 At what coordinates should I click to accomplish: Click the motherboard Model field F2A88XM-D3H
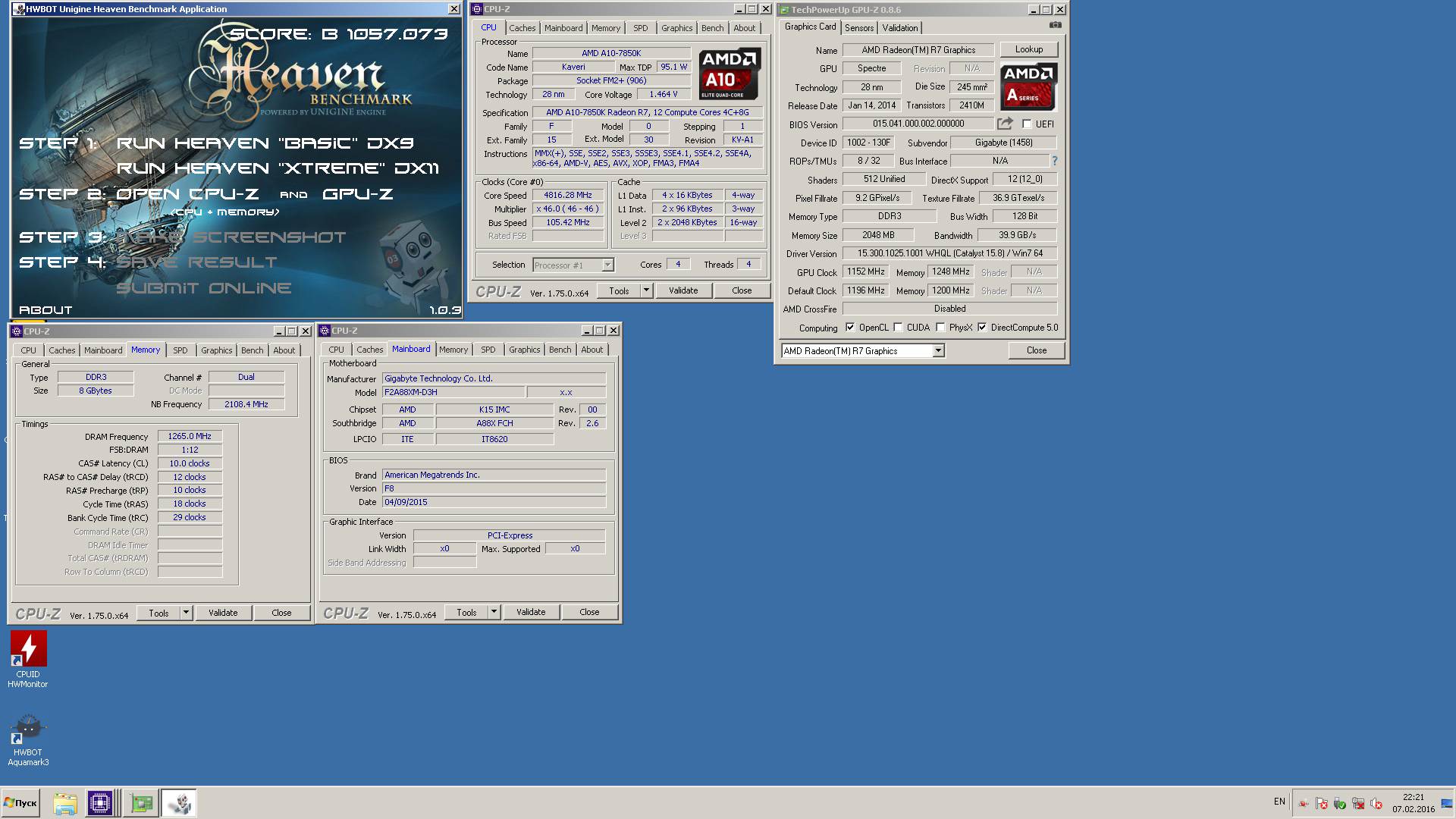[x=453, y=392]
